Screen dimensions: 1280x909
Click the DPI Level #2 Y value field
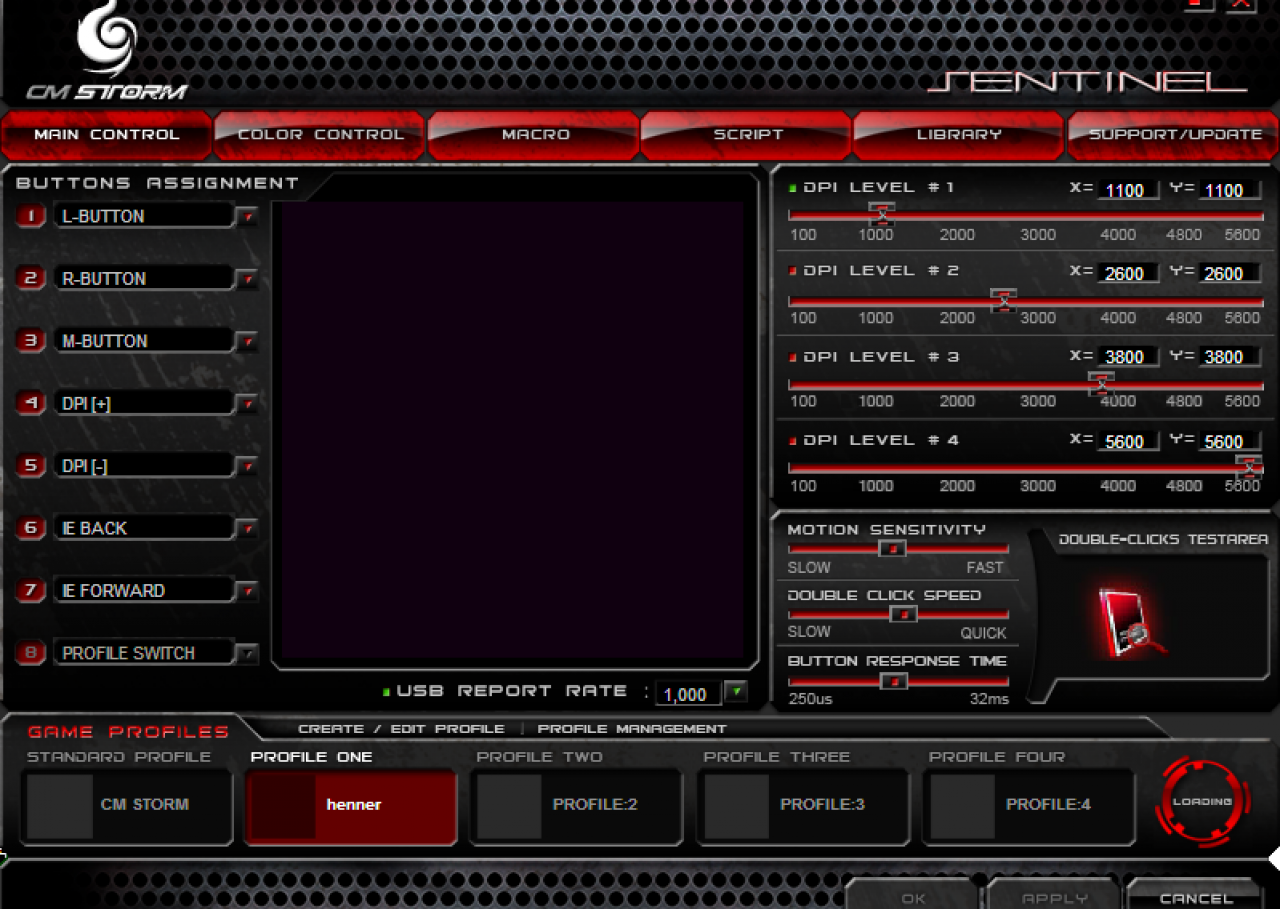(1230, 273)
